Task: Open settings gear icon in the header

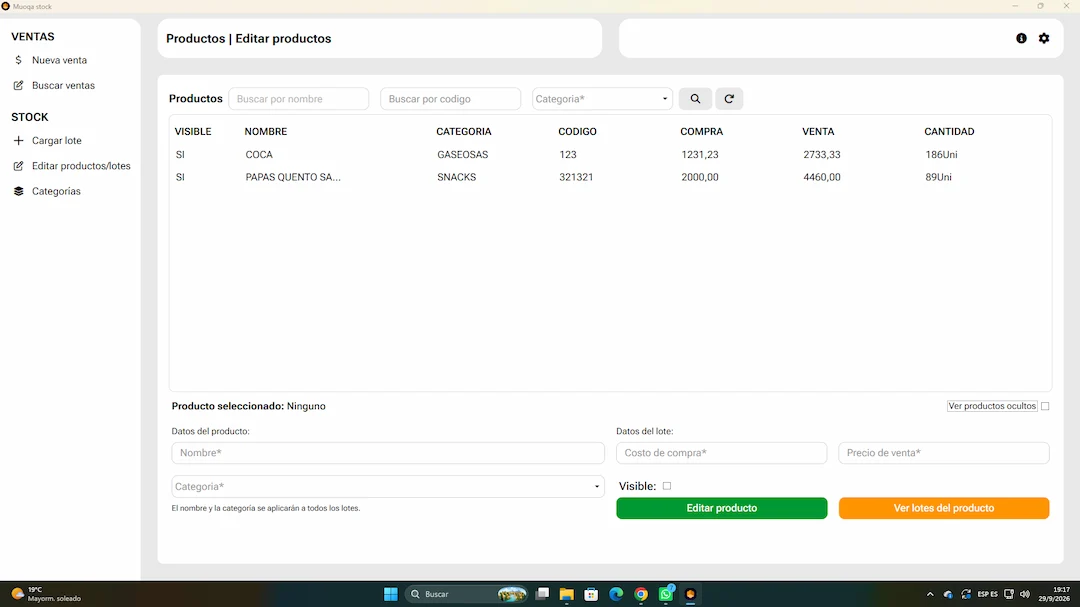Action: coord(1044,39)
